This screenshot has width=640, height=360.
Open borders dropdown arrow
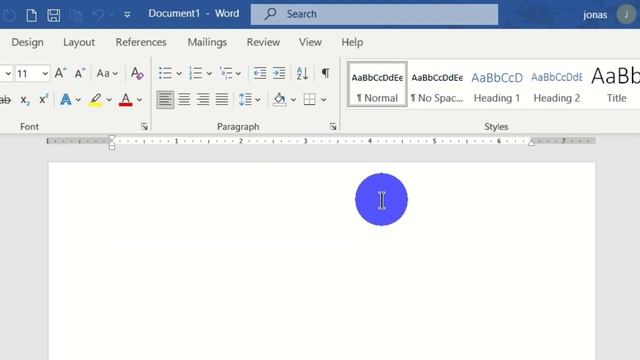pyautogui.click(x=323, y=100)
